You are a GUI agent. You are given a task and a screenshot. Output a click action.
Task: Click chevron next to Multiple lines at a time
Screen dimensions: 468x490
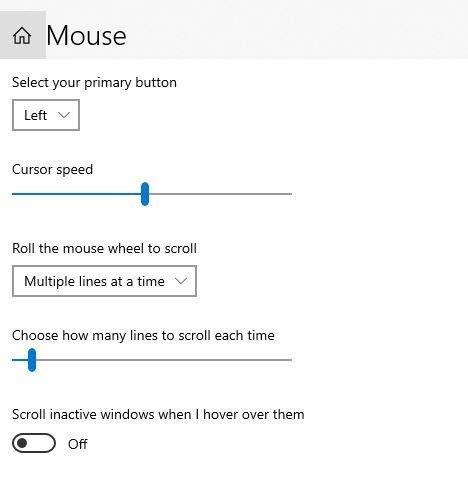pos(181,281)
